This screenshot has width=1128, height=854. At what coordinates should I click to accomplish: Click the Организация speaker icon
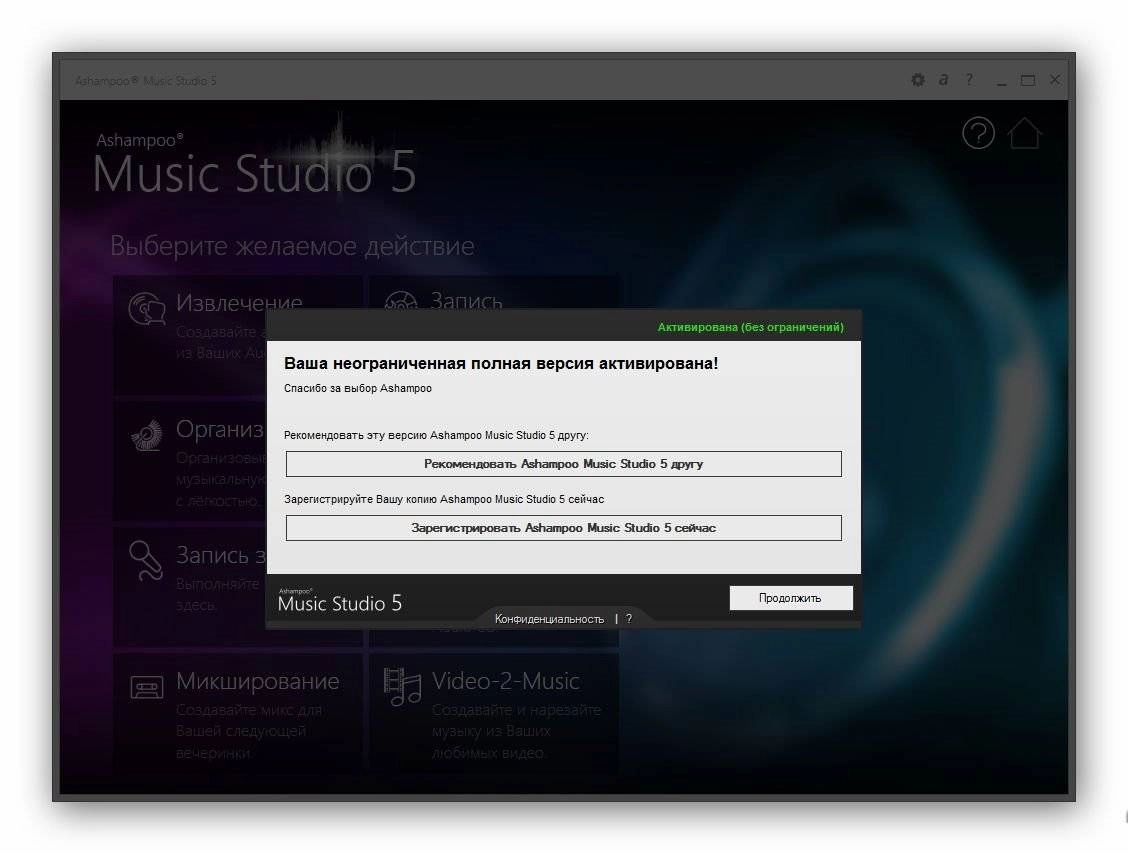(147, 435)
